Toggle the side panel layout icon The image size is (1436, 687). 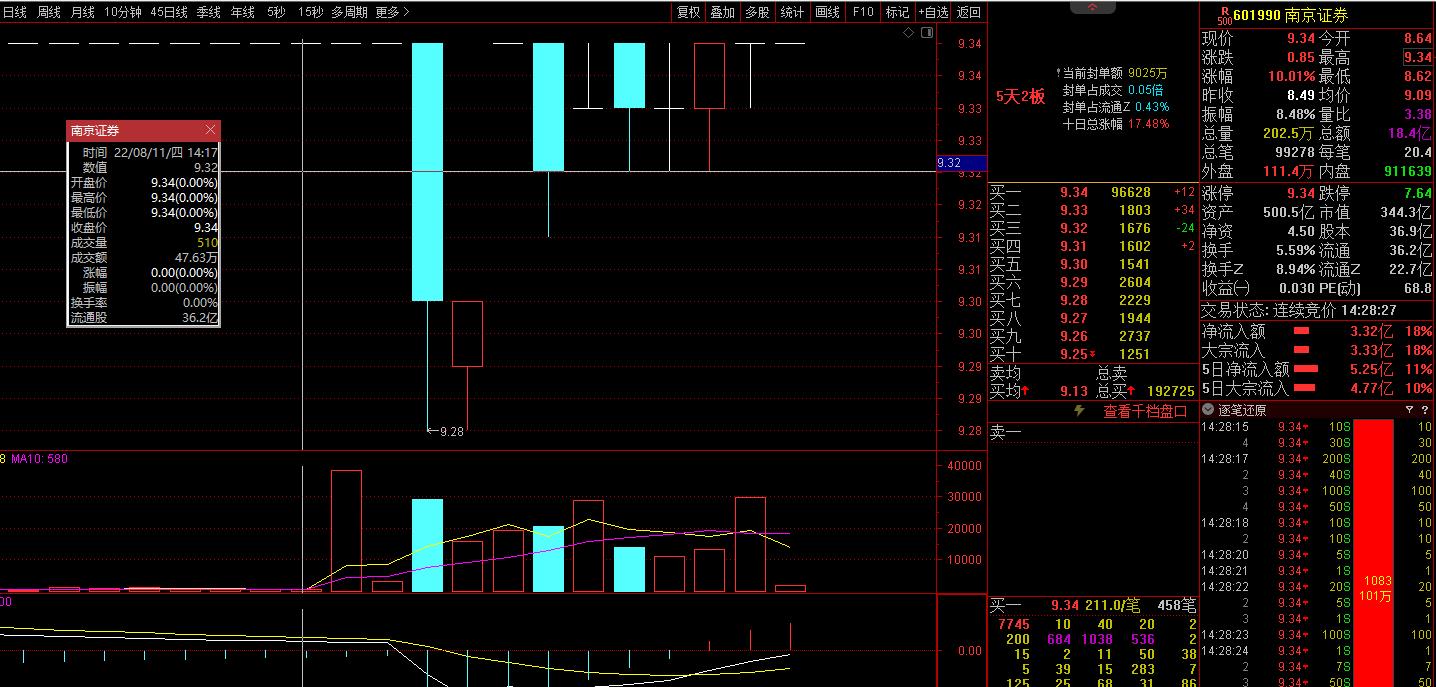click(x=926, y=32)
